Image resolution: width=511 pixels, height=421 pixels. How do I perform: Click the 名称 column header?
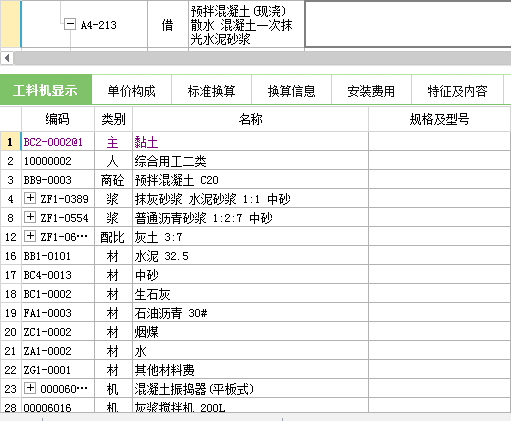(x=251, y=119)
